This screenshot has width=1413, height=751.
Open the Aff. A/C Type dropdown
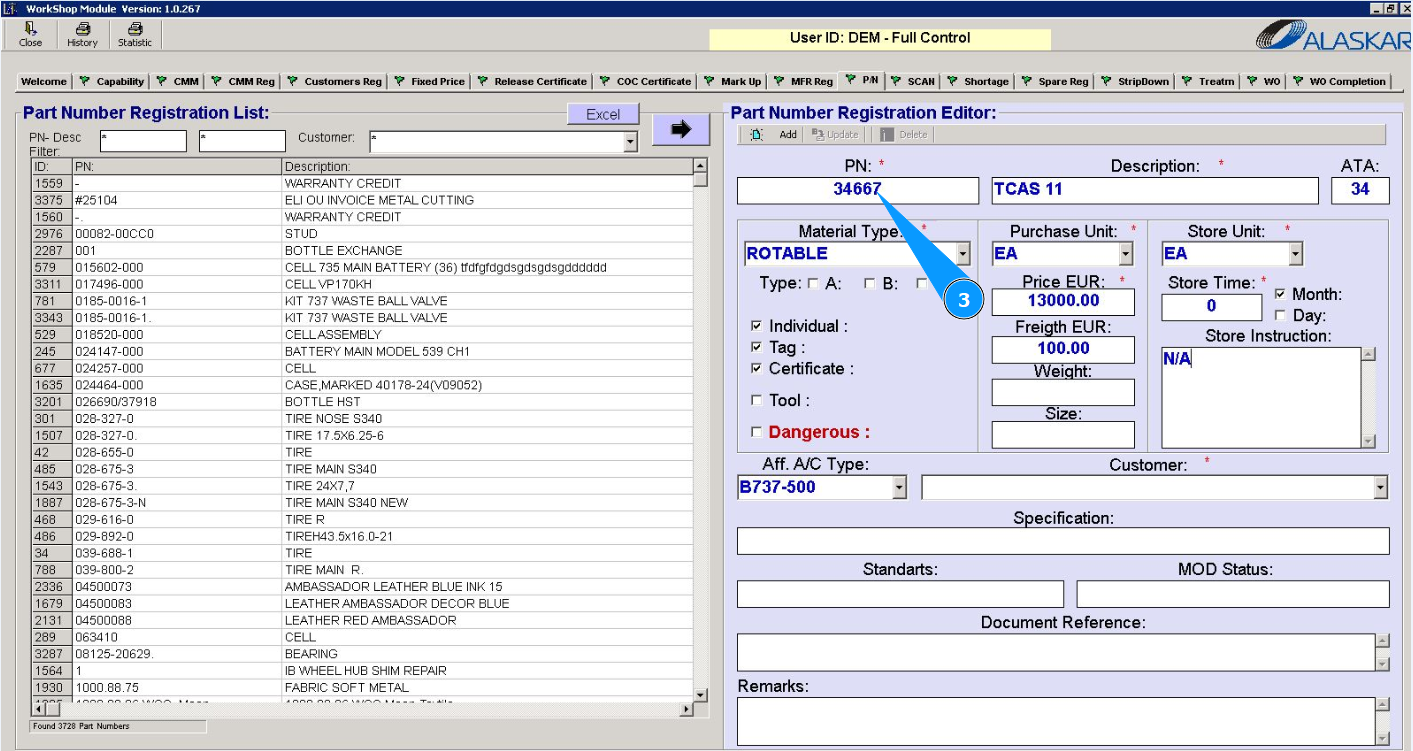pyautogui.click(x=899, y=488)
